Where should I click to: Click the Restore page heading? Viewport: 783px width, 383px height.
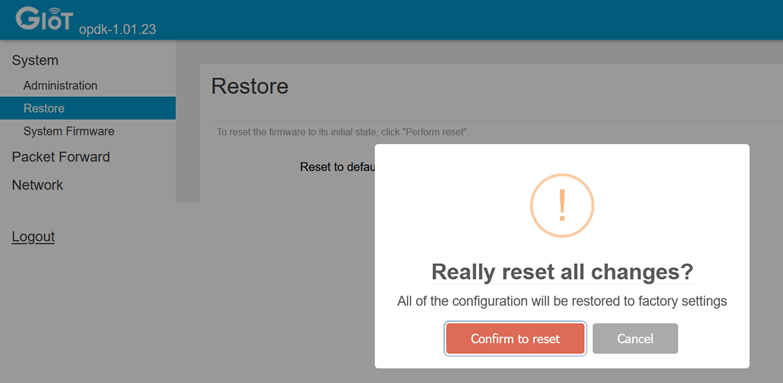[250, 86]
